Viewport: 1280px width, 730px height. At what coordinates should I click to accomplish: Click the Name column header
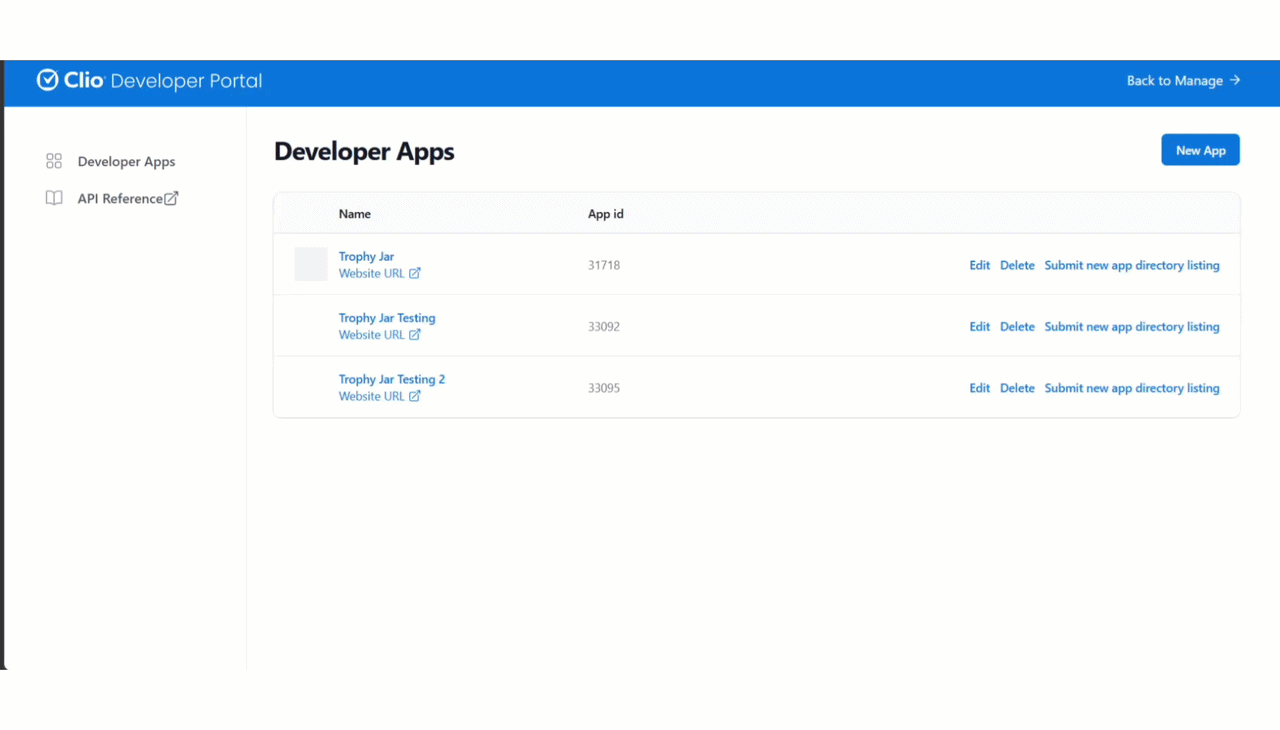(355, 214)
